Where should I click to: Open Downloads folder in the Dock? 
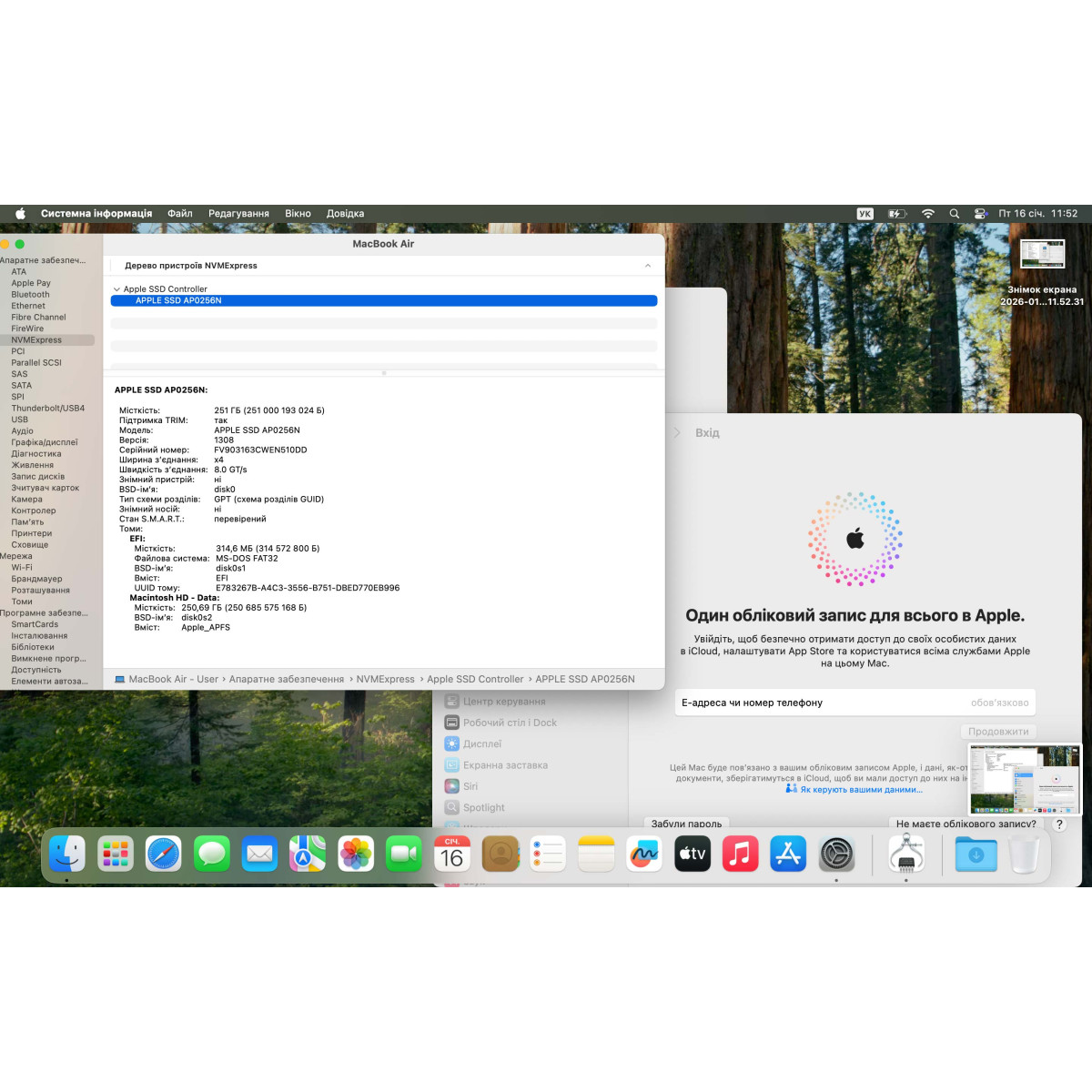click(x=976, y=854)
